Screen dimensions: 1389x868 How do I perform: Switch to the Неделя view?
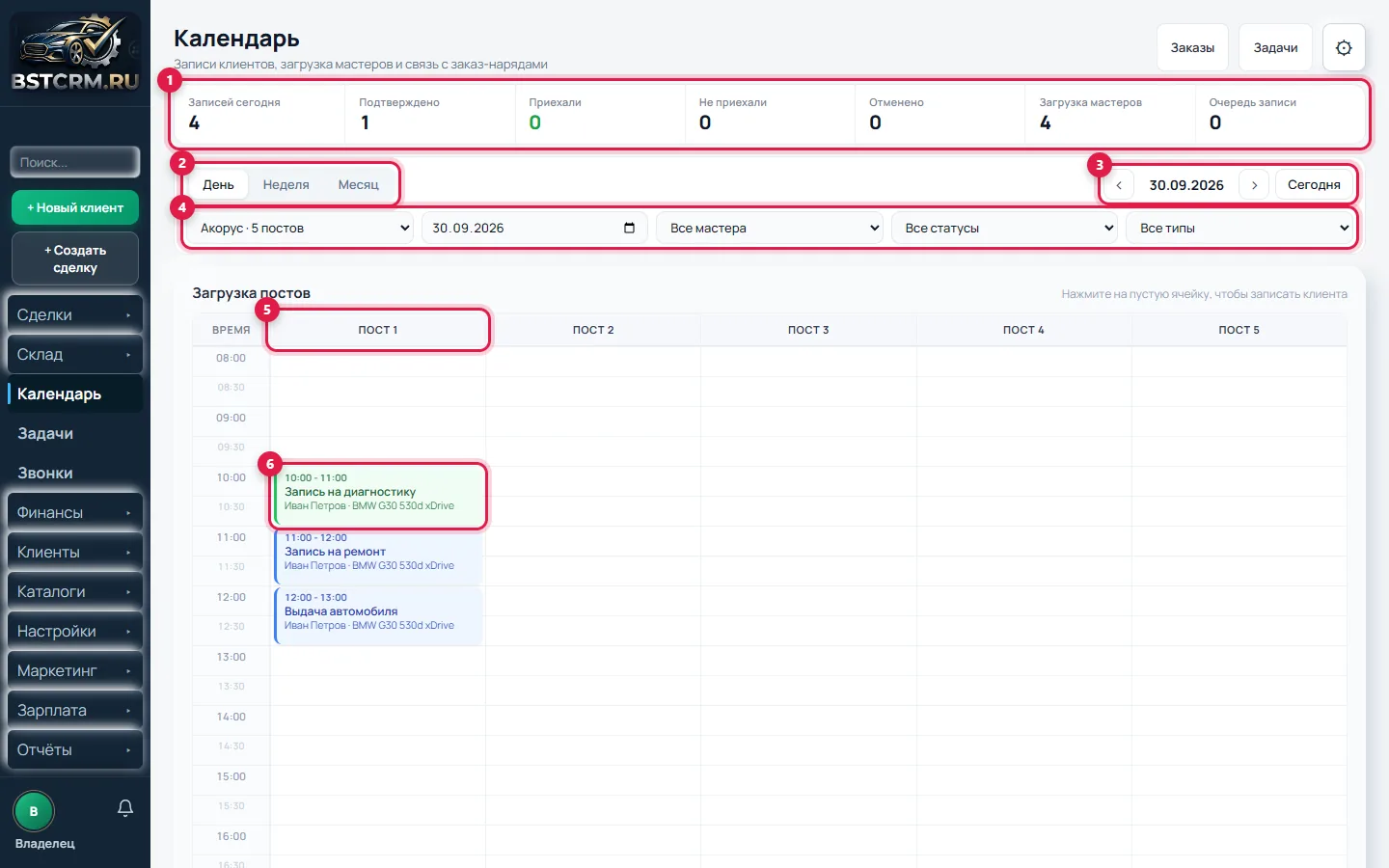pos(286,185)
